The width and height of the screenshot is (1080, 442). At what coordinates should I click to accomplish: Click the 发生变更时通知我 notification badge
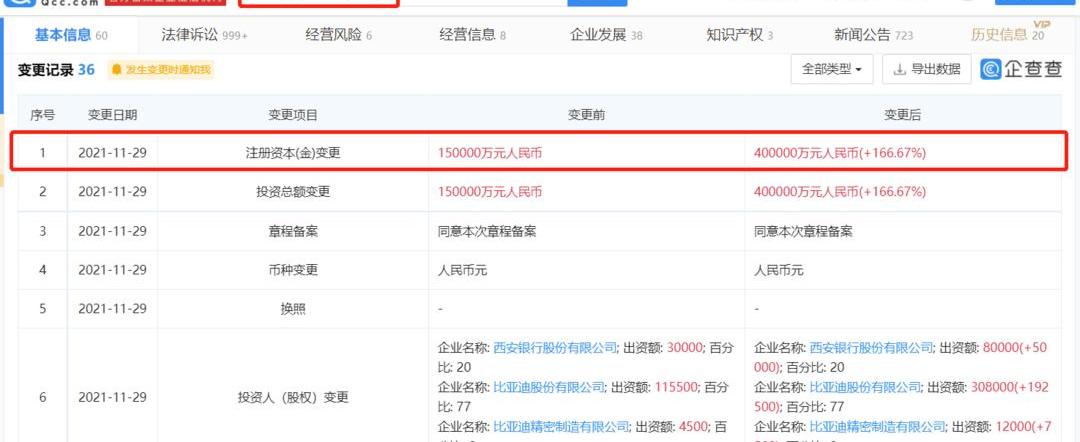tap(161, 70)
